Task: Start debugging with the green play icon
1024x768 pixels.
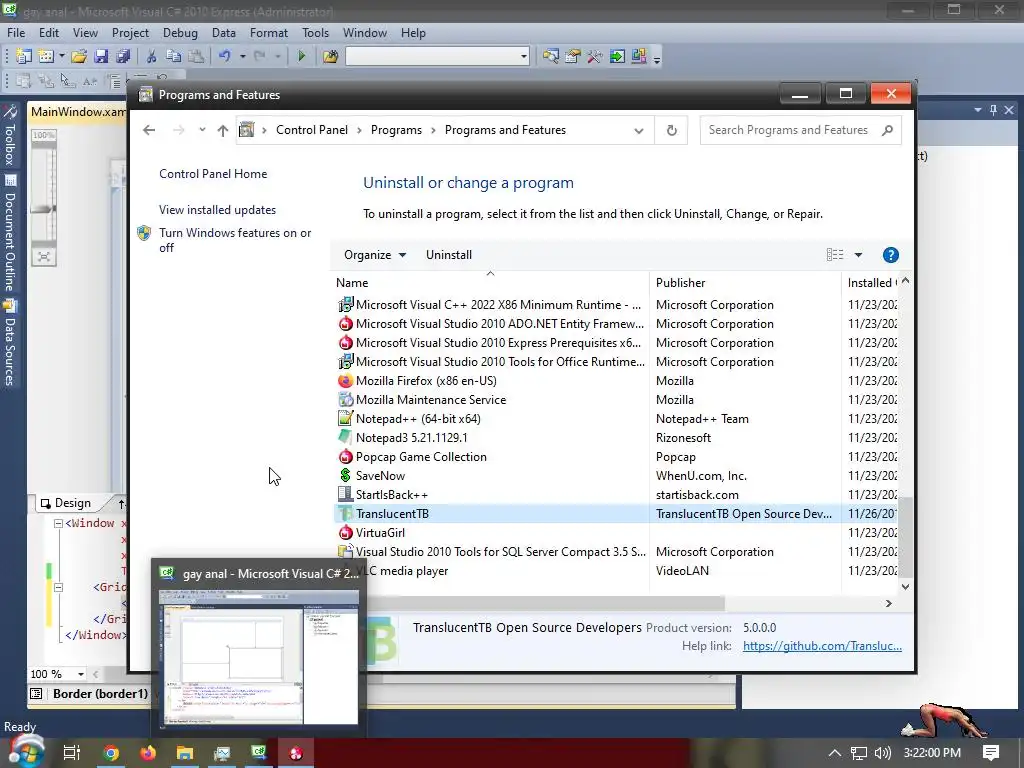Action: pos(301,57)
